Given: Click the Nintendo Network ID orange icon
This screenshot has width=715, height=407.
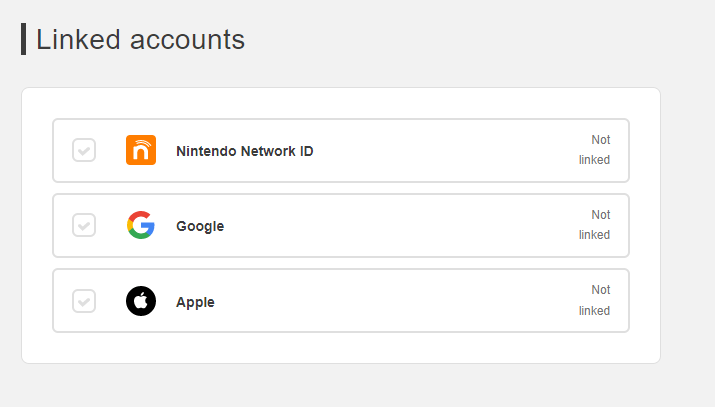Looking at the screenshot, I should click(x=141, y=150).
